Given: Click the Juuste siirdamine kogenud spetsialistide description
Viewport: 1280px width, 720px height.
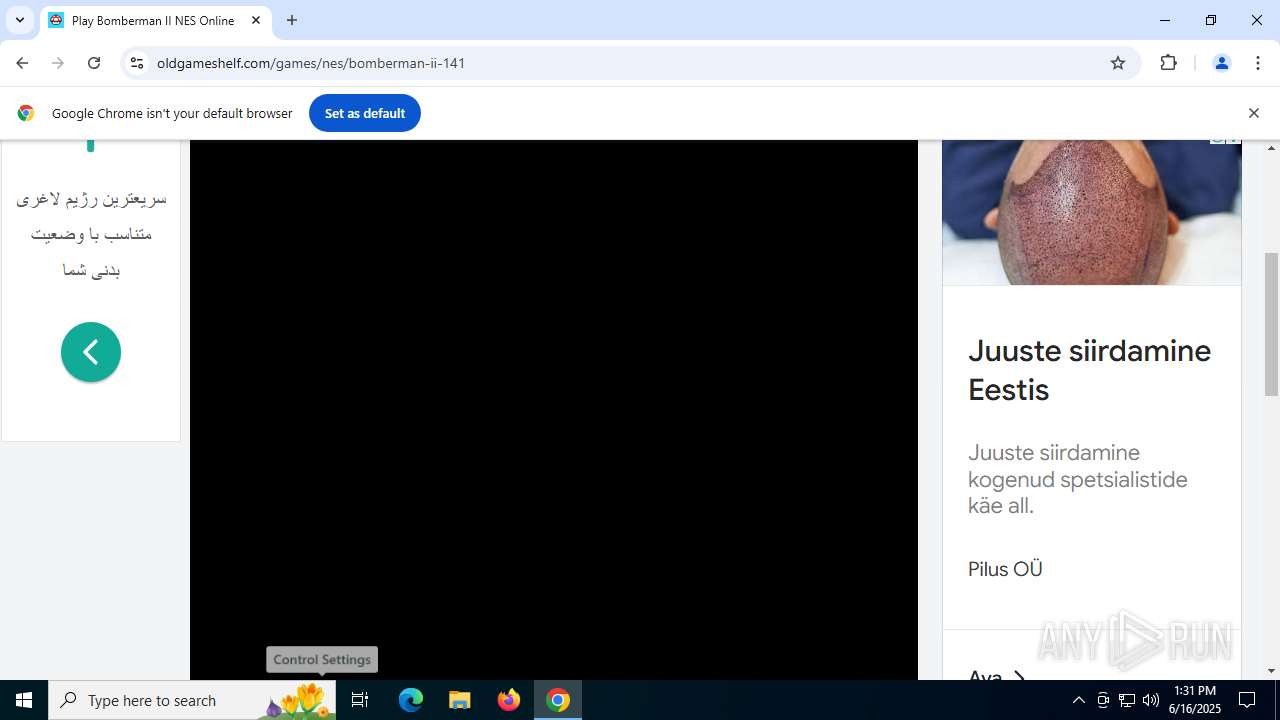Looking at the screenshot, I should pyautogui.click(x=1078, y=479).
